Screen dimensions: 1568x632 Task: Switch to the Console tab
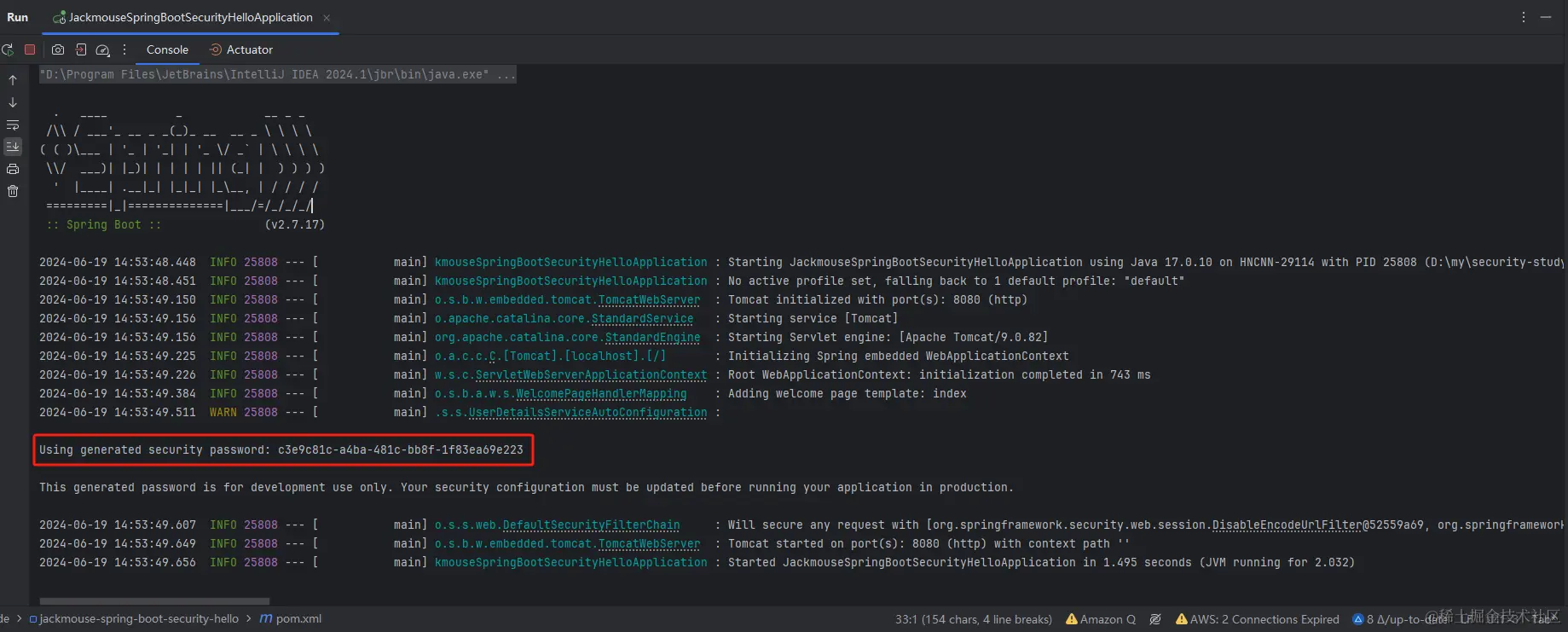click(x=167, y=49)
